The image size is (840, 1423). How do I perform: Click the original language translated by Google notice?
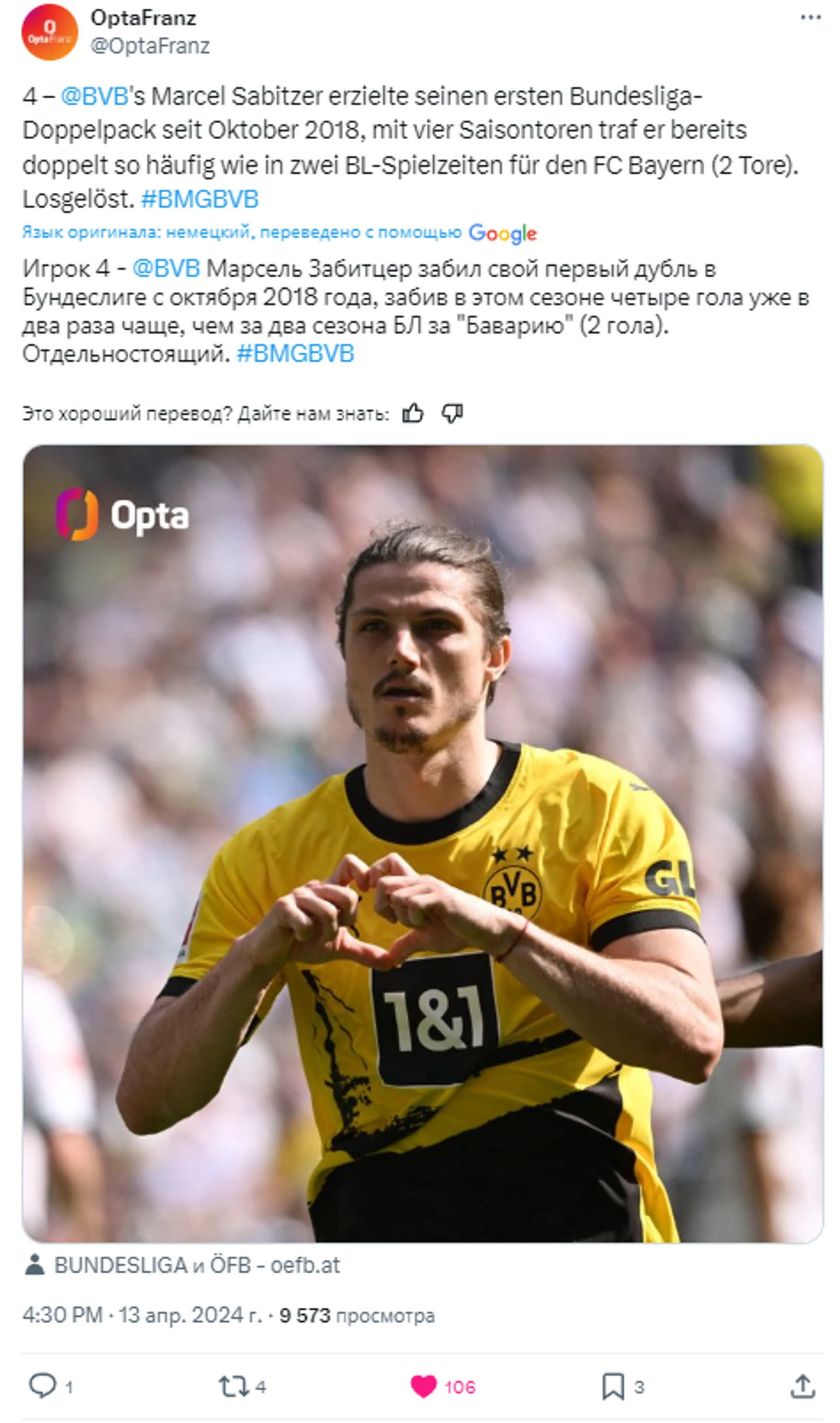click(x=280, y=232)
